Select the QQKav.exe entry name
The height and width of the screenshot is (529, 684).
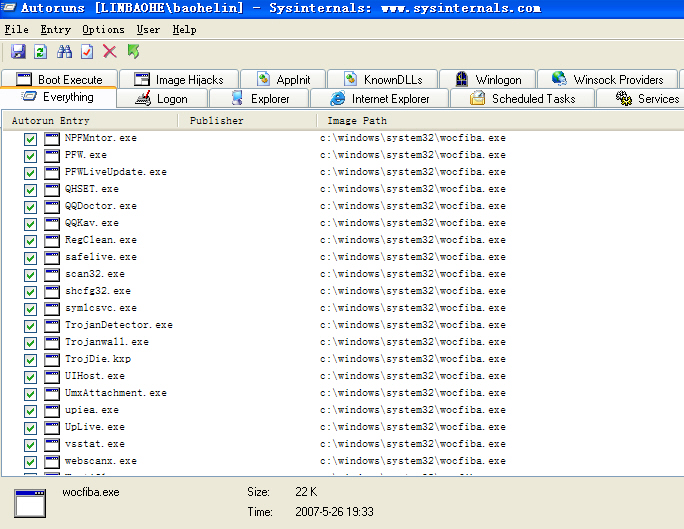coord(92,223)
